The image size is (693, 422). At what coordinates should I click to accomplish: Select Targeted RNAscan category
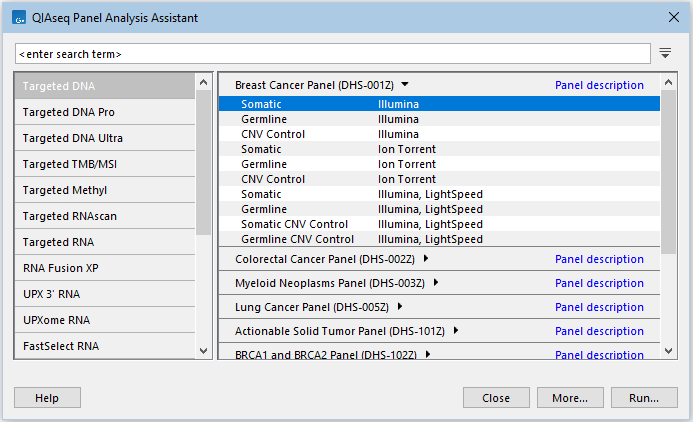(x=105, y=216)
